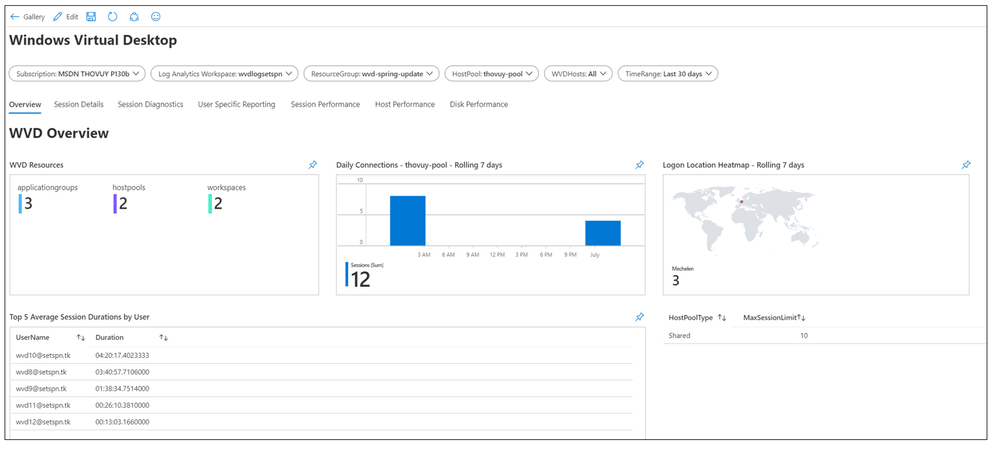
Task: Click the MaxSessionLimit column header
Action: [770, 318]
